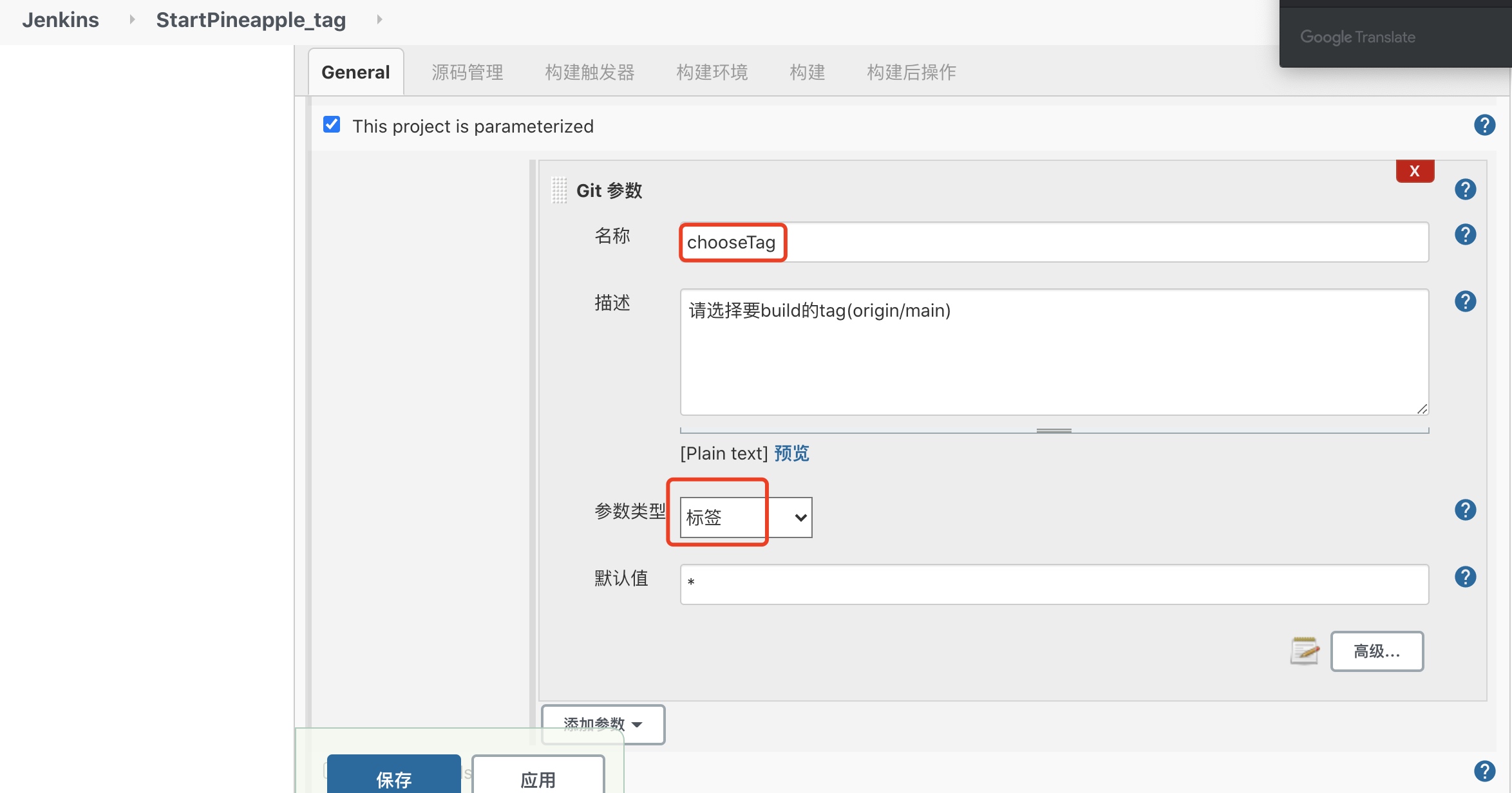The width and height of the screenshot is (1512, 793).
Task: Grab the Git 参数 drag handle
Action: click(559, 191)
